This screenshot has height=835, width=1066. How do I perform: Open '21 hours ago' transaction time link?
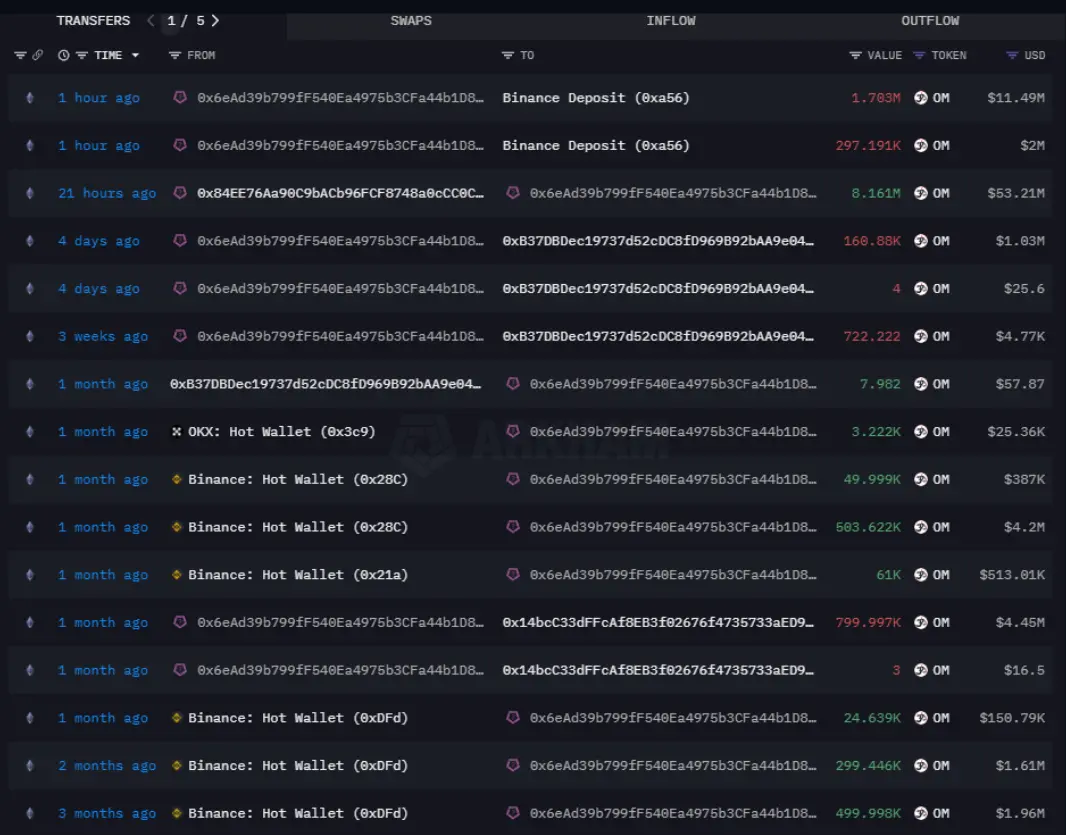(107, 193)
